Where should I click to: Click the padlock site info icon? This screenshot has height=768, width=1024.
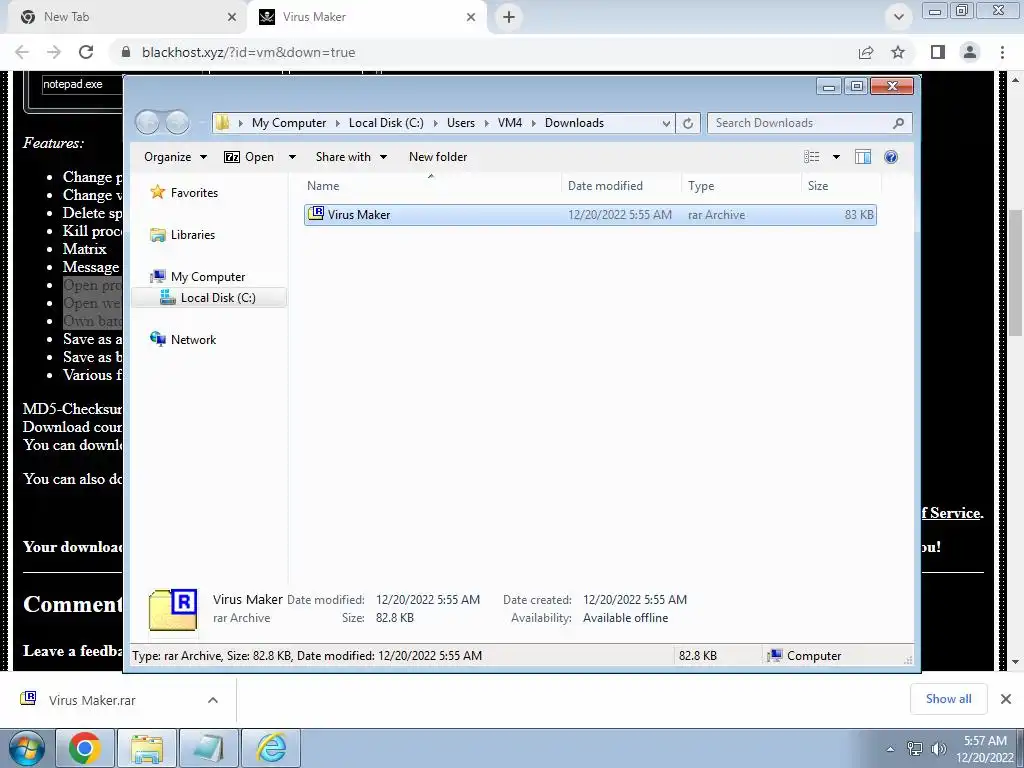click(127, 52)
